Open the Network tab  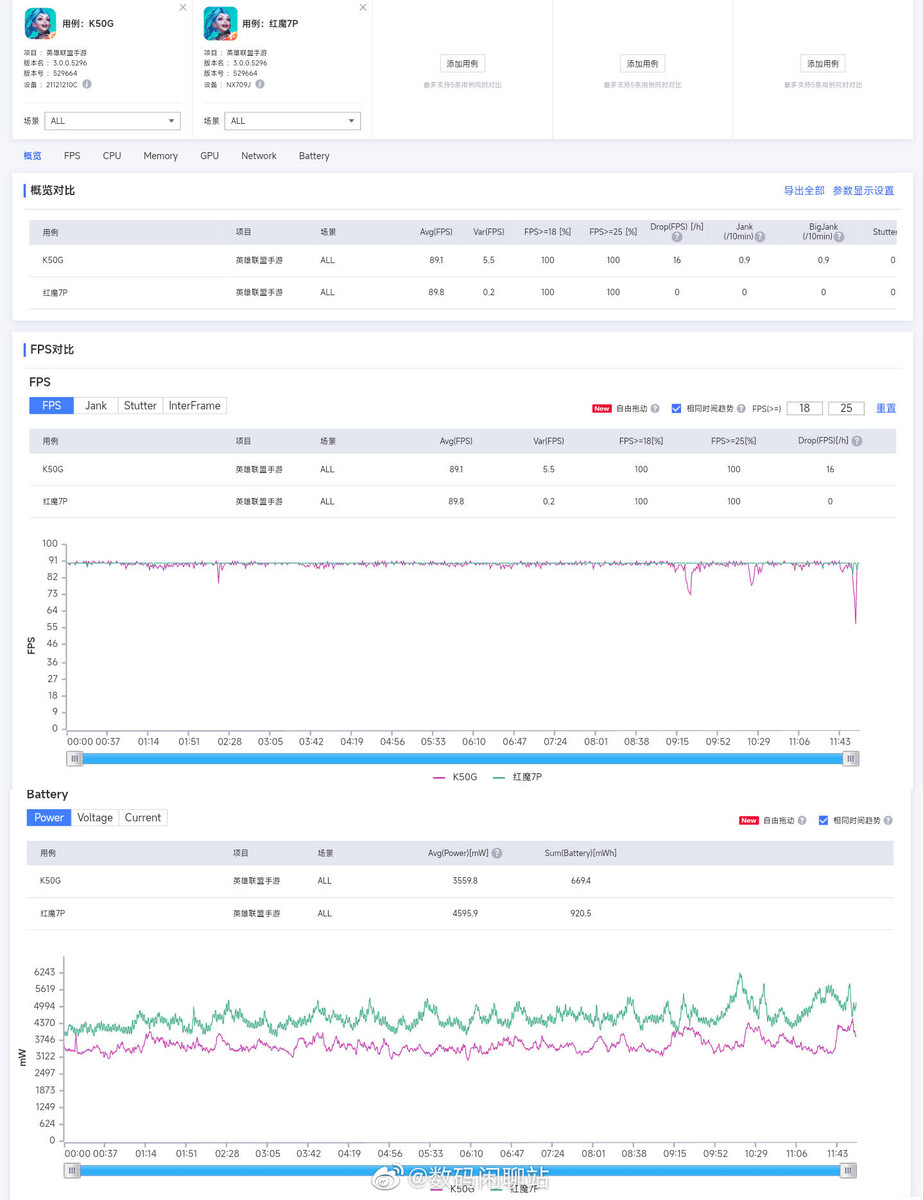(x=259, y=156)
